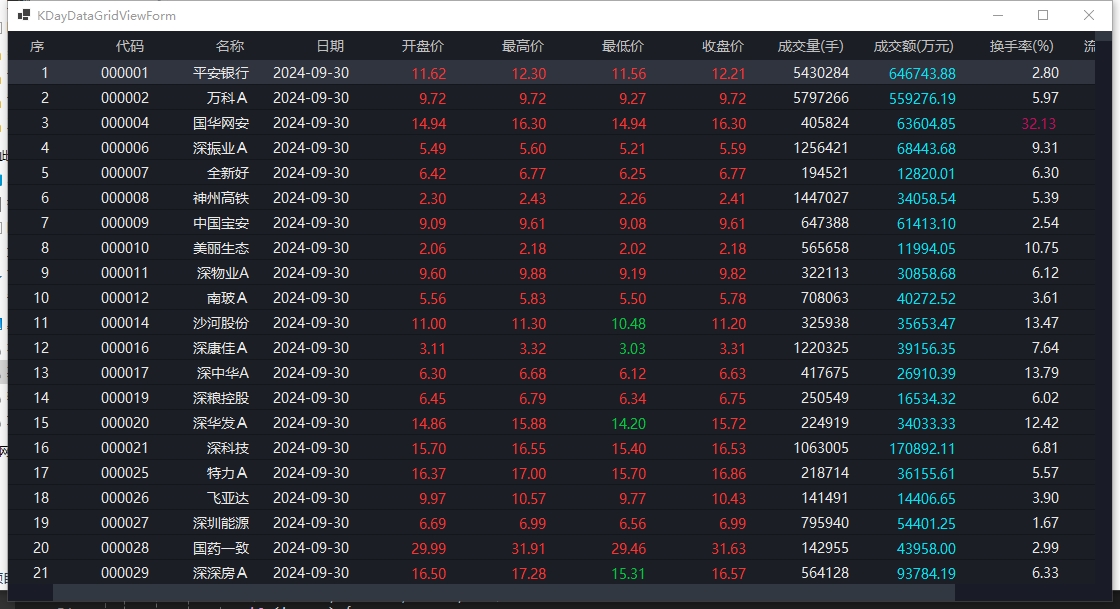Click the 最高价 column header
This screenshot has height=609, width=1120.
[523, 46]
